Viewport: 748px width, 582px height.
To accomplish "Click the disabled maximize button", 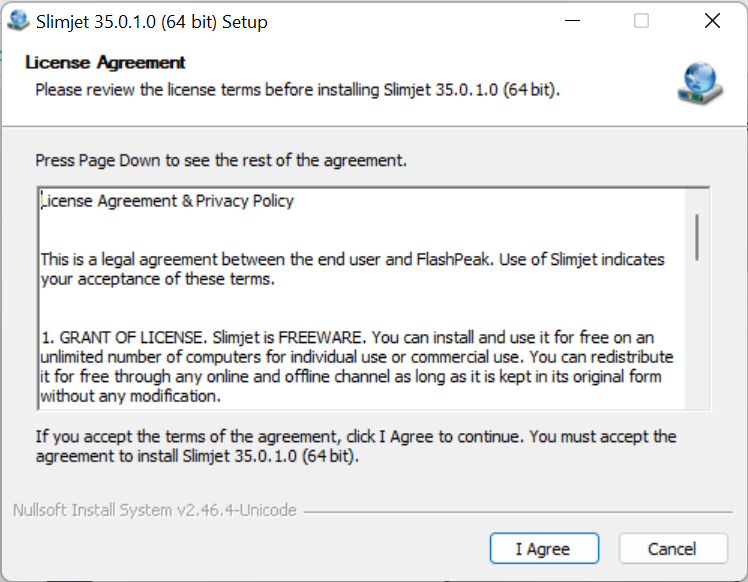I will coord(641,21).
